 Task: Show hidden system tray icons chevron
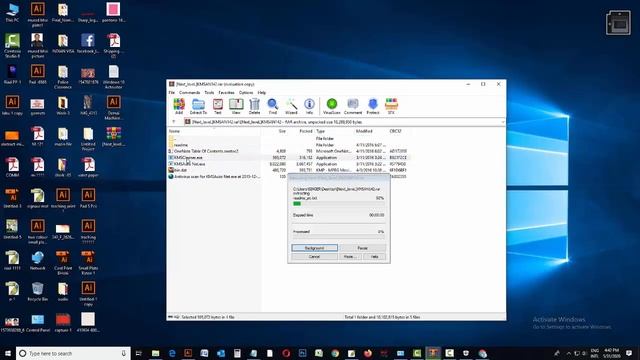[568, 353]
